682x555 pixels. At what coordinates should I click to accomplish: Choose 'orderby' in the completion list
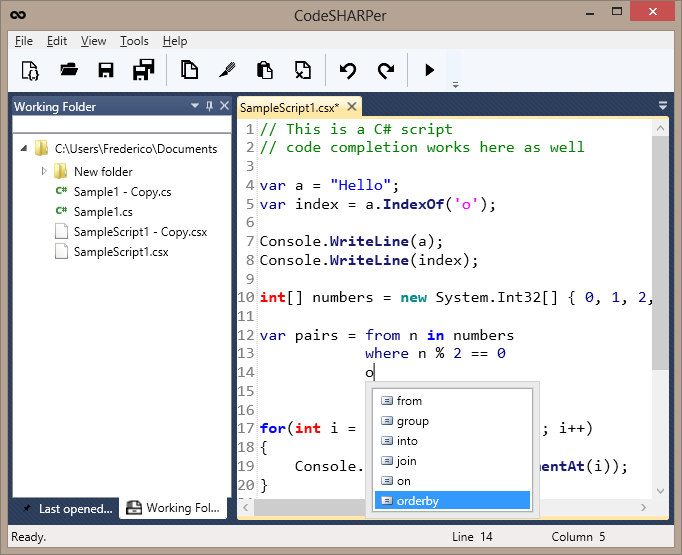click(452, 501)
